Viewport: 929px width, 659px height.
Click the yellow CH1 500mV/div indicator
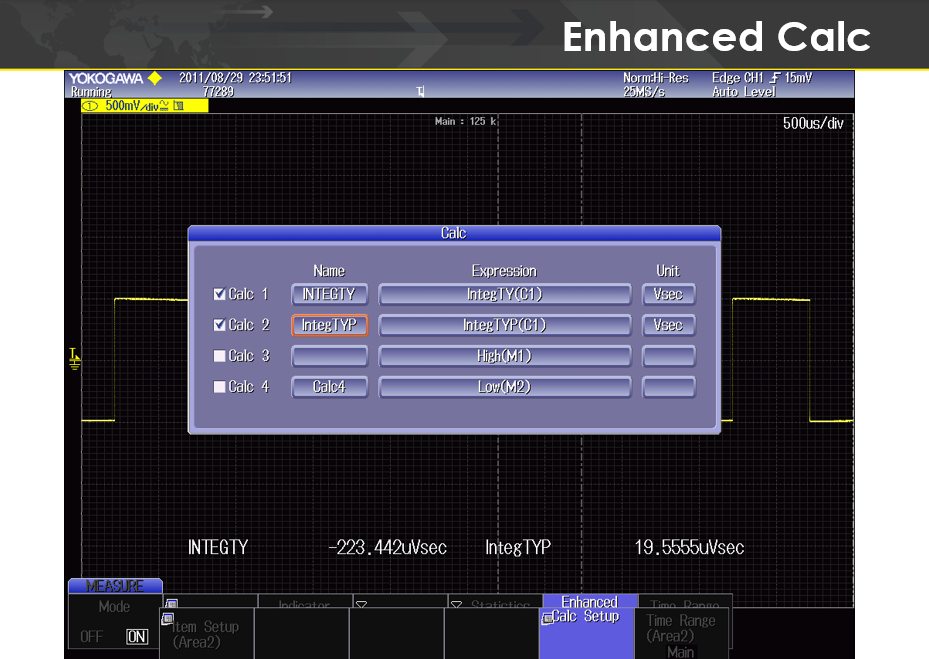144,105
